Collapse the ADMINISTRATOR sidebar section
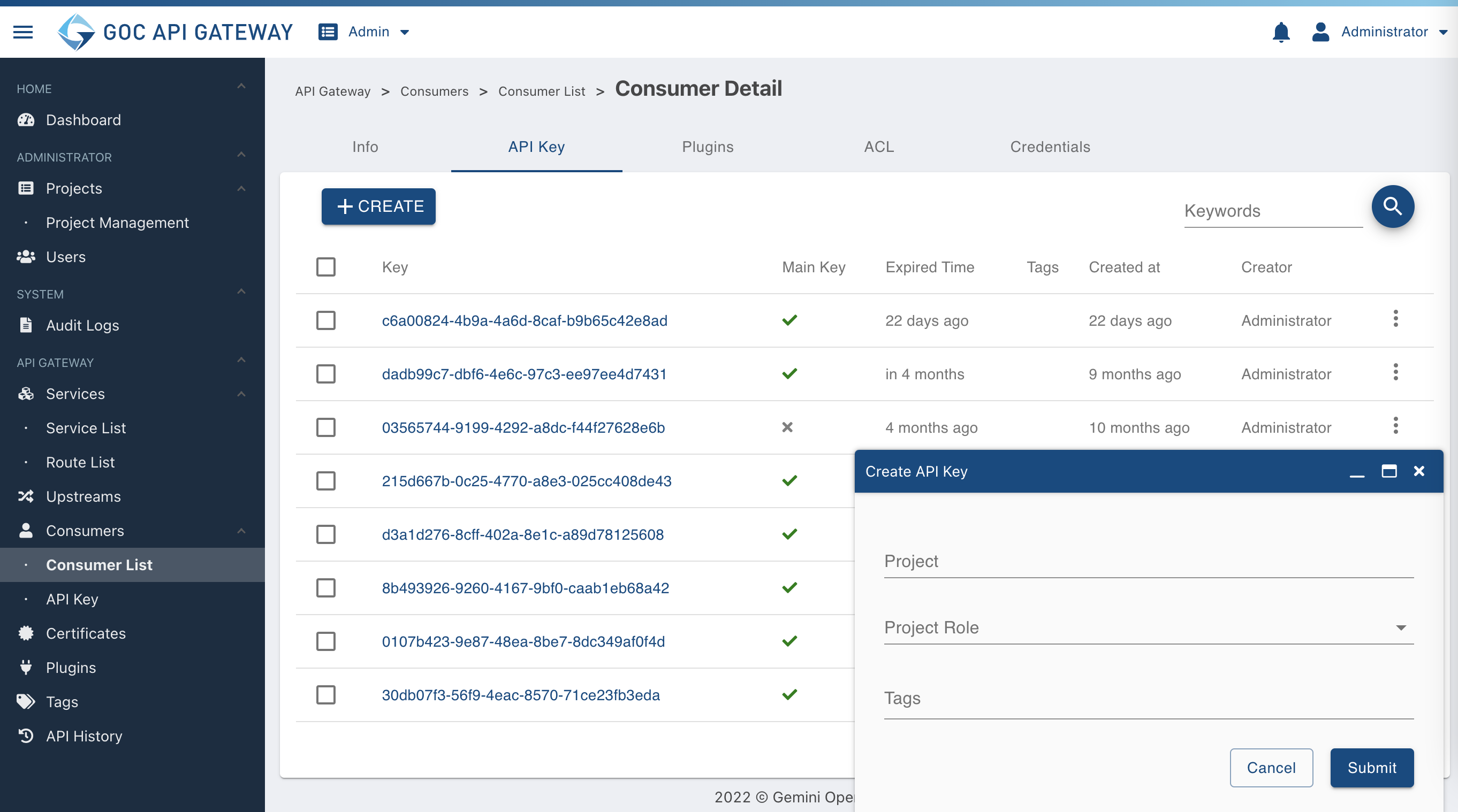 click(x=241, y=155)
